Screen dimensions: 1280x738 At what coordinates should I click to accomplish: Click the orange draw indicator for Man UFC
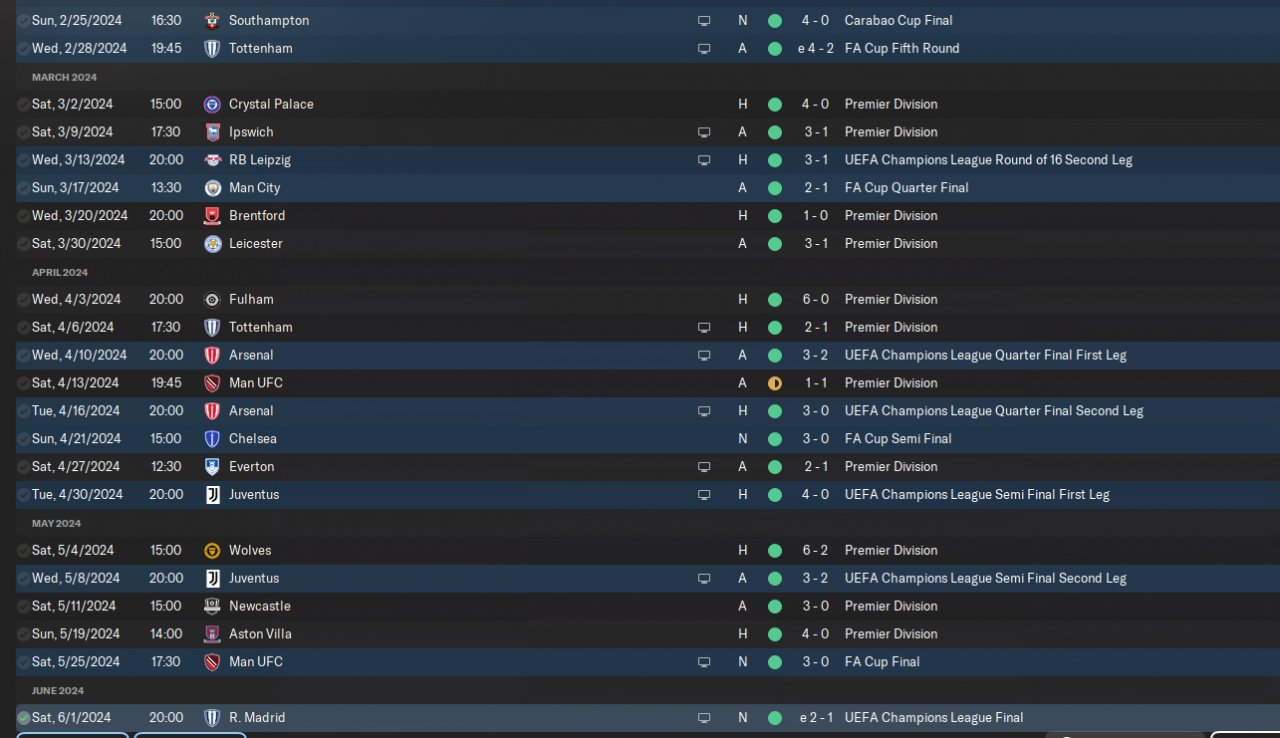[x=774, y=383]
